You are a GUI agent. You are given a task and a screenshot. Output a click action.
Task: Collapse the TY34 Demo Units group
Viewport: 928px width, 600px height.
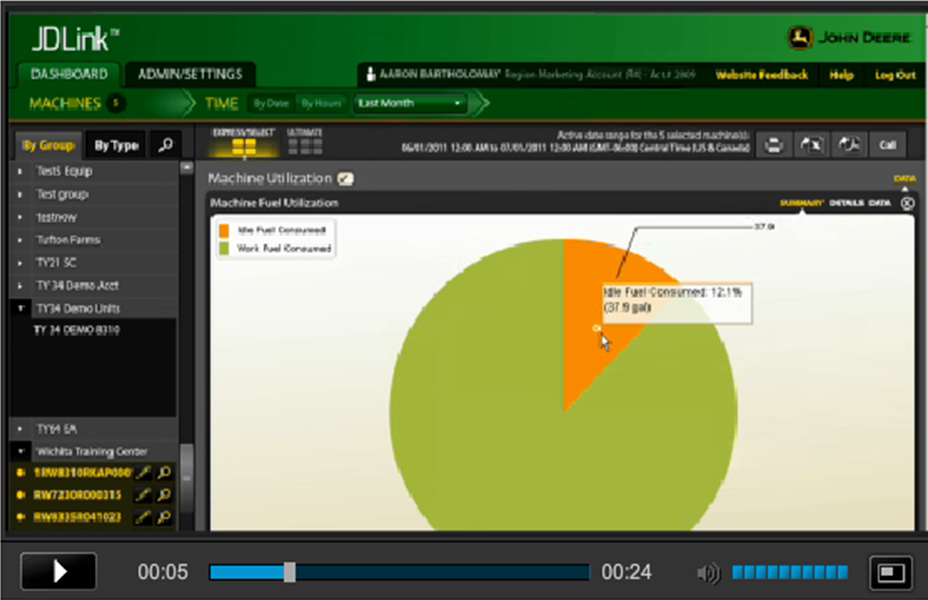(21, 308)
